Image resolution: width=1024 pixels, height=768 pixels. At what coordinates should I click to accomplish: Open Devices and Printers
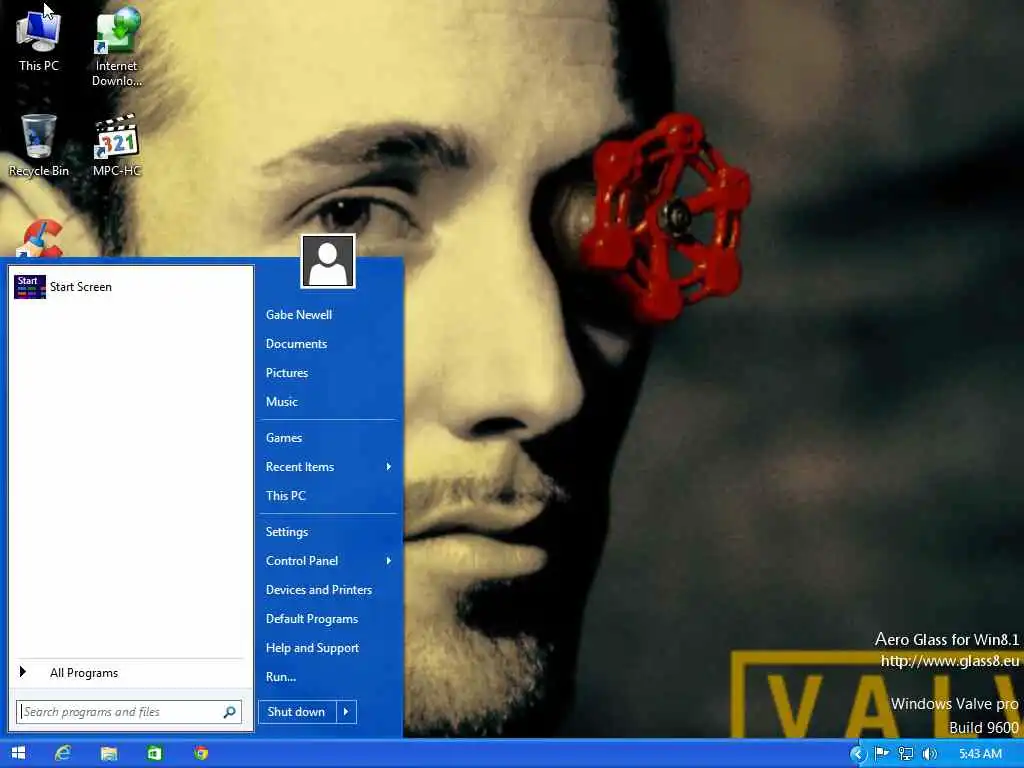[x=319, y=590]
